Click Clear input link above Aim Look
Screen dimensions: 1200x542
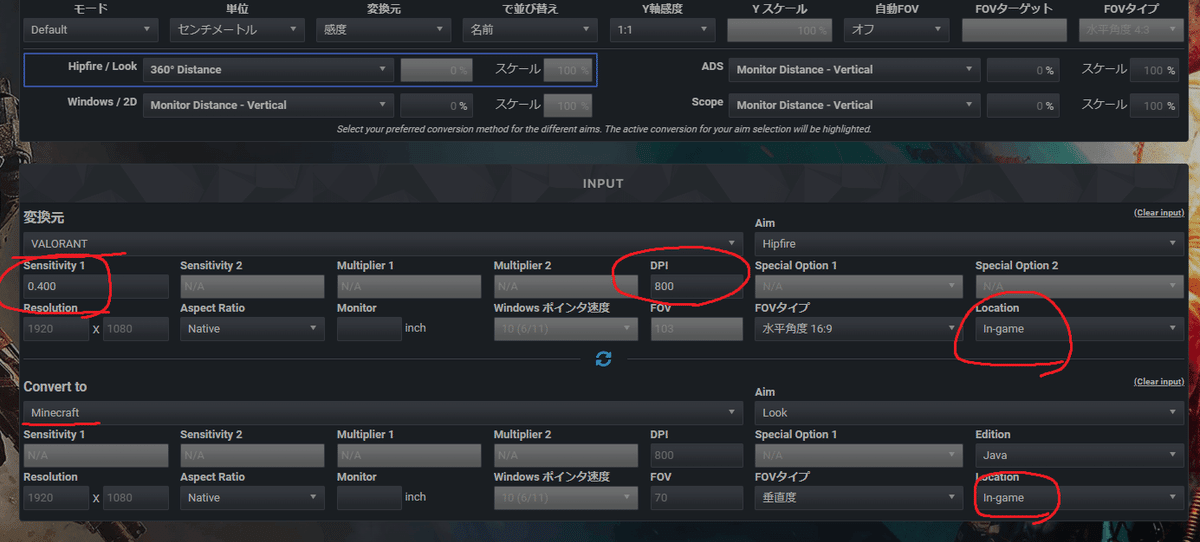point(1158,382)
